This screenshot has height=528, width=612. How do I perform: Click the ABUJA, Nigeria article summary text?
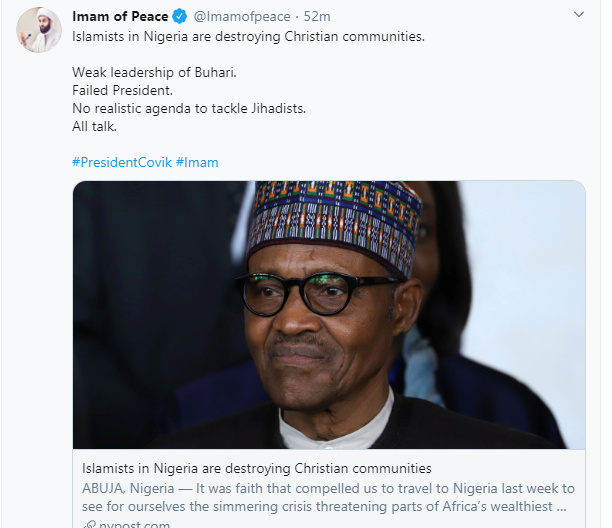[328, 497]
